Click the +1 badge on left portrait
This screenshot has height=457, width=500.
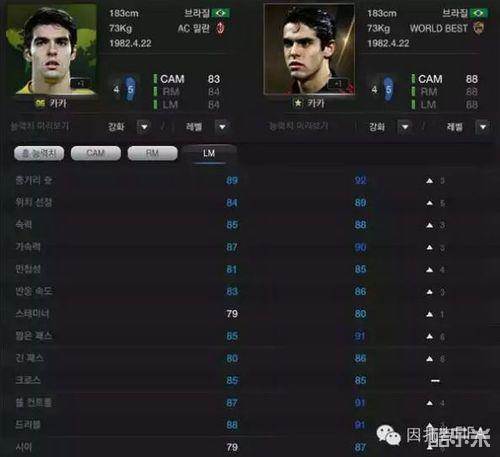(80, 83)
